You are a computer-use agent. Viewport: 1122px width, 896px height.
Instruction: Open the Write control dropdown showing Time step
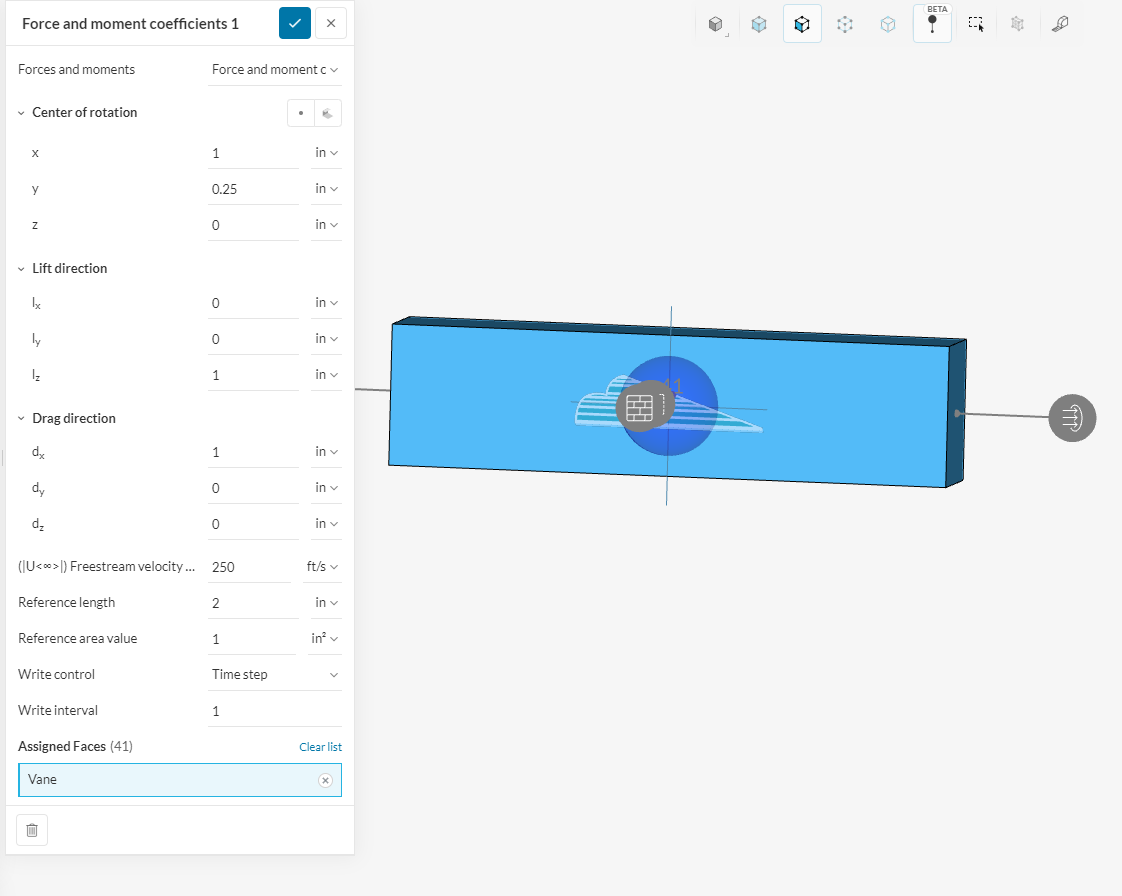pyautogui.click(x=275, y=673)
